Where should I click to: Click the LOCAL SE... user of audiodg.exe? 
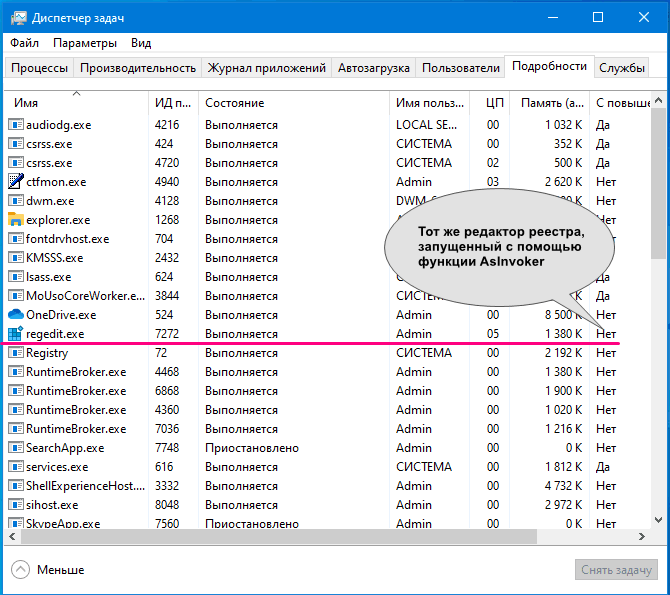pos(426,125)
